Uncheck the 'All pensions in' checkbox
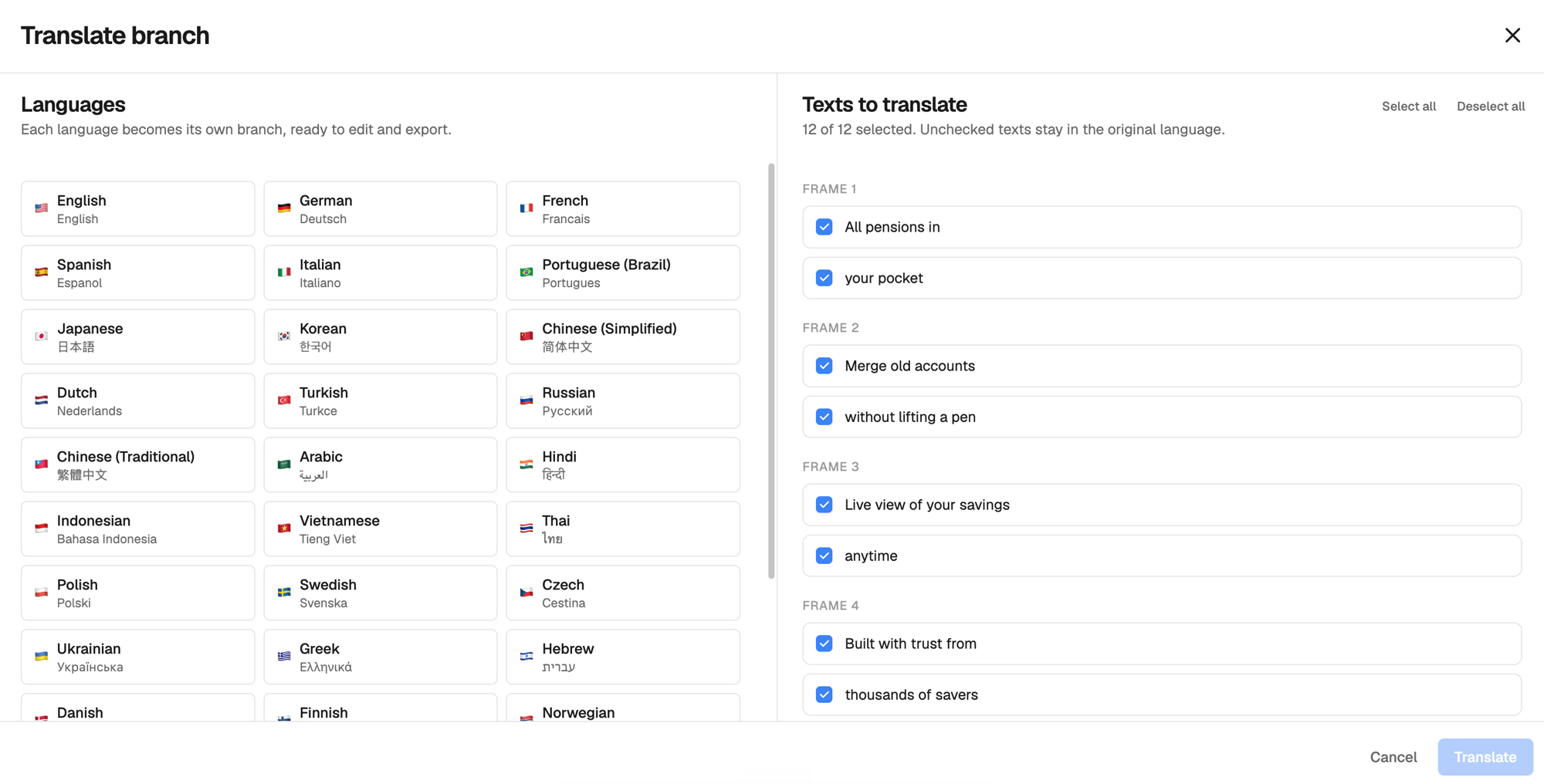1544x784 pixels. pyautogui.click(x=824, y=227)
